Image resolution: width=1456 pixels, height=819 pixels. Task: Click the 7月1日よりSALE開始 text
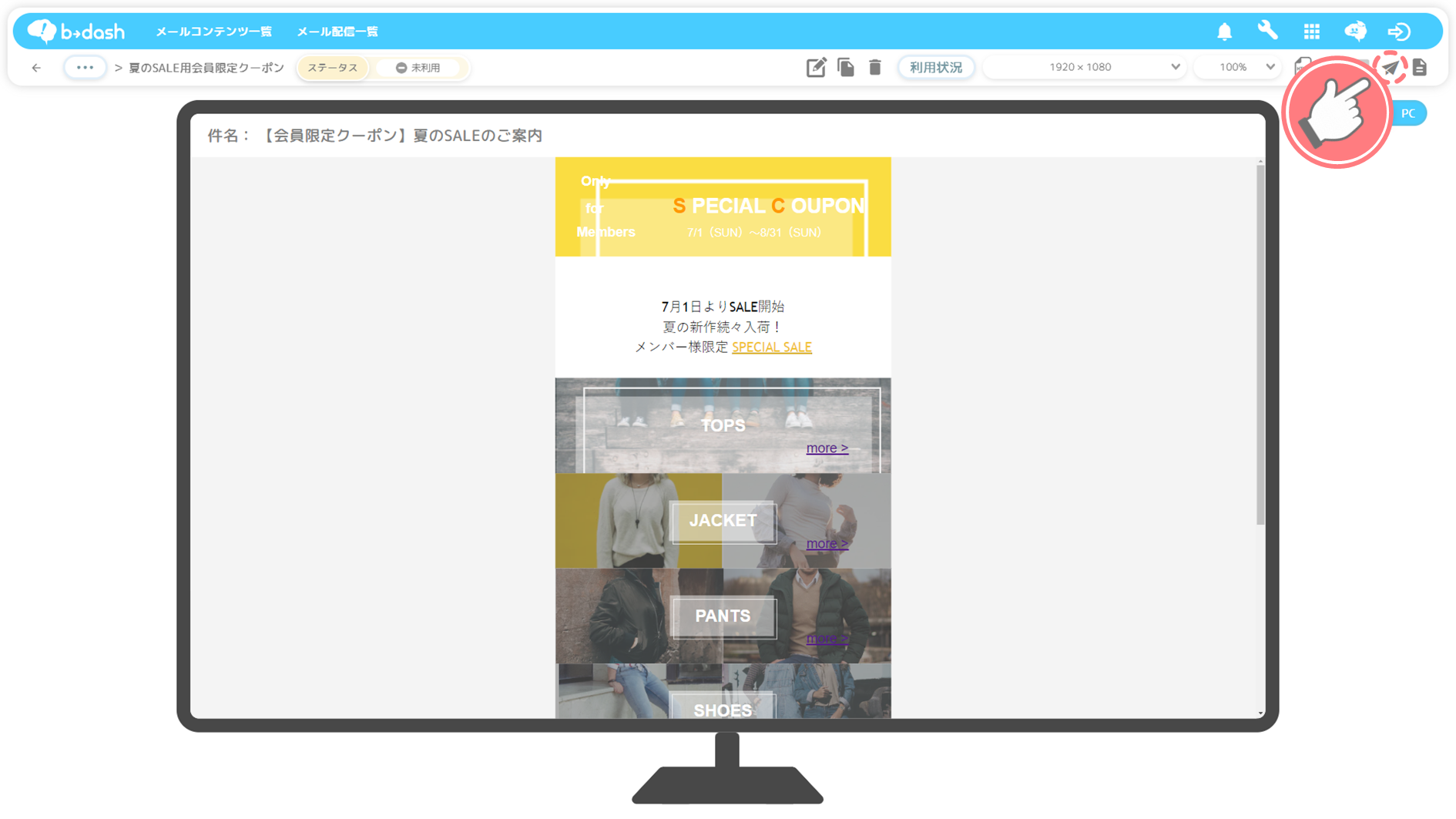tap(723, 307)
